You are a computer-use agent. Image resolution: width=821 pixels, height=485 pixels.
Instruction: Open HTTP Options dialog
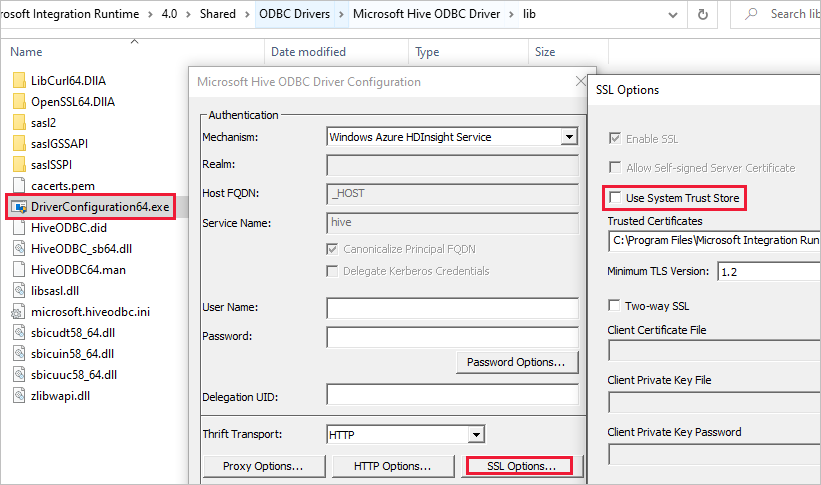(x=393, y=466)
